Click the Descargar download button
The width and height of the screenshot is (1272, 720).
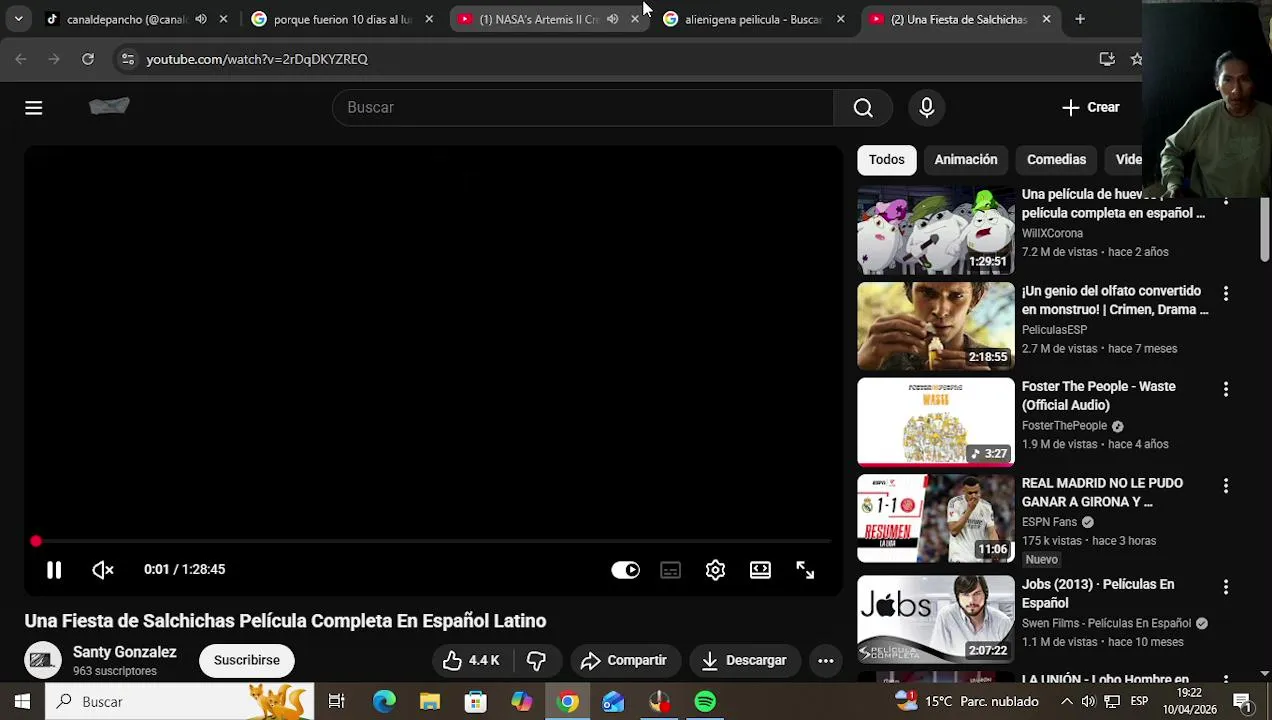click(744, 660)
